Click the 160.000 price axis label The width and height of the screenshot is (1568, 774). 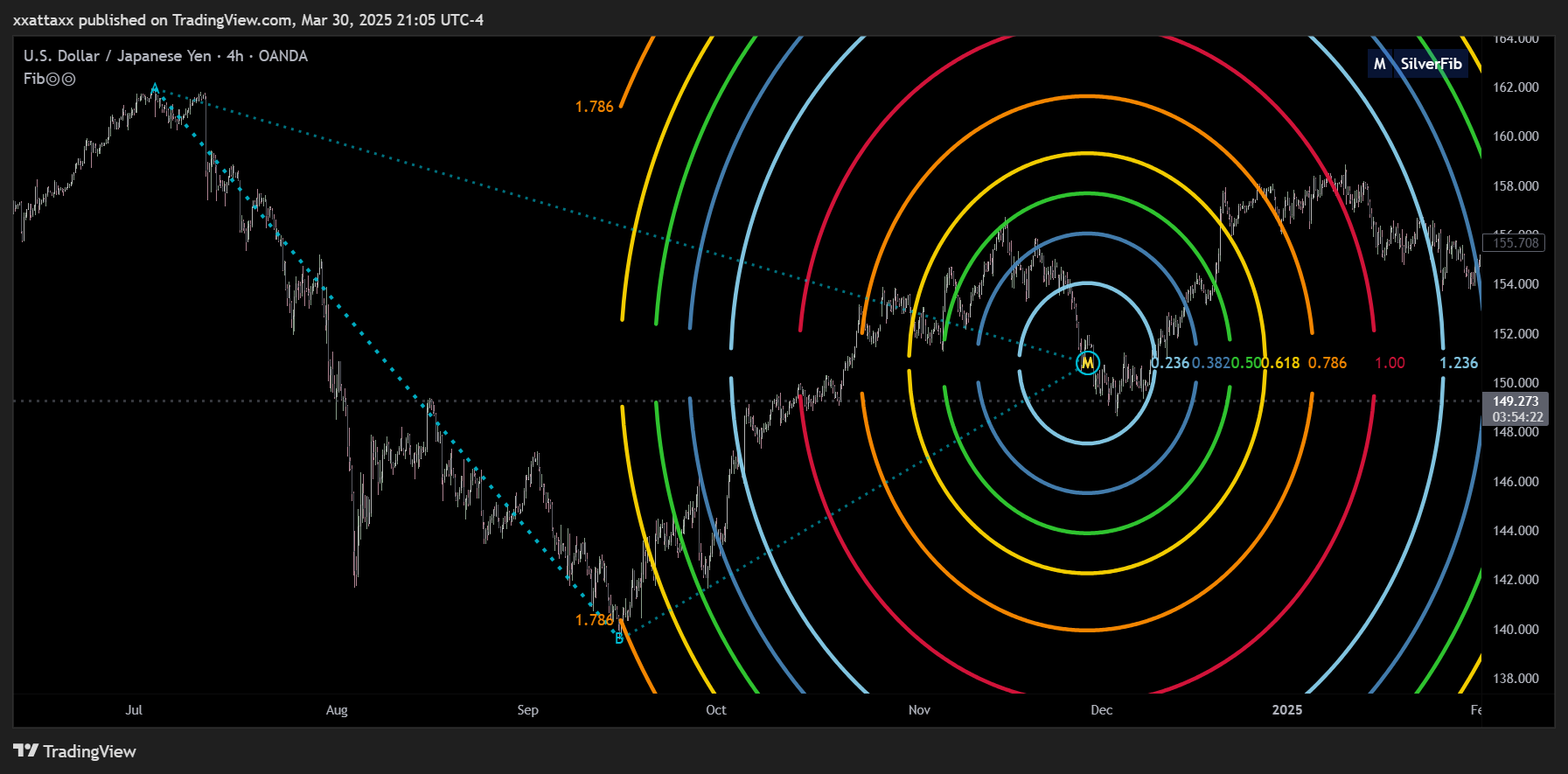1516,136
